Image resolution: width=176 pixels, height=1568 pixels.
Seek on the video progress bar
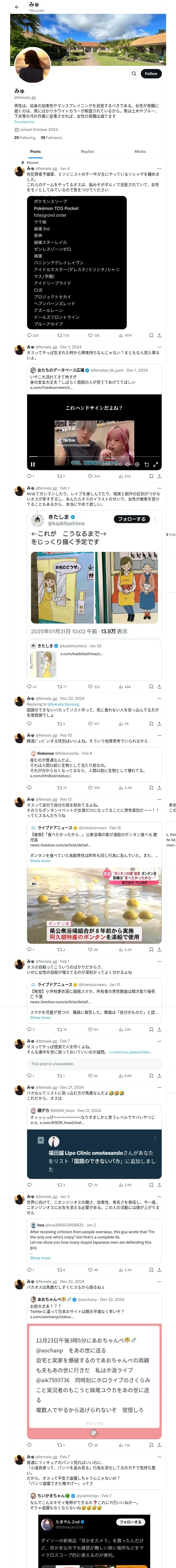(94, 457)
